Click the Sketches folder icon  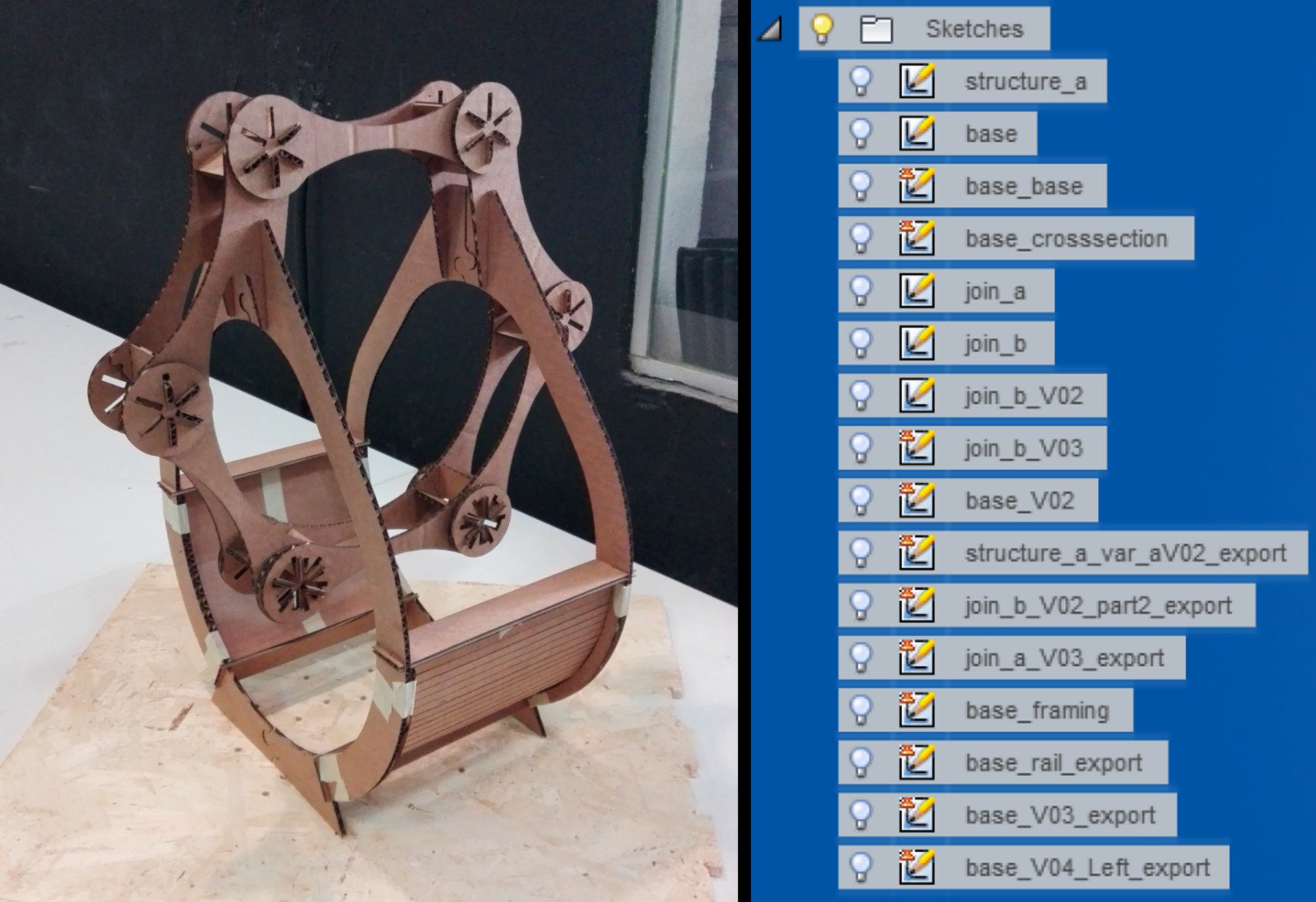point(876,29)
